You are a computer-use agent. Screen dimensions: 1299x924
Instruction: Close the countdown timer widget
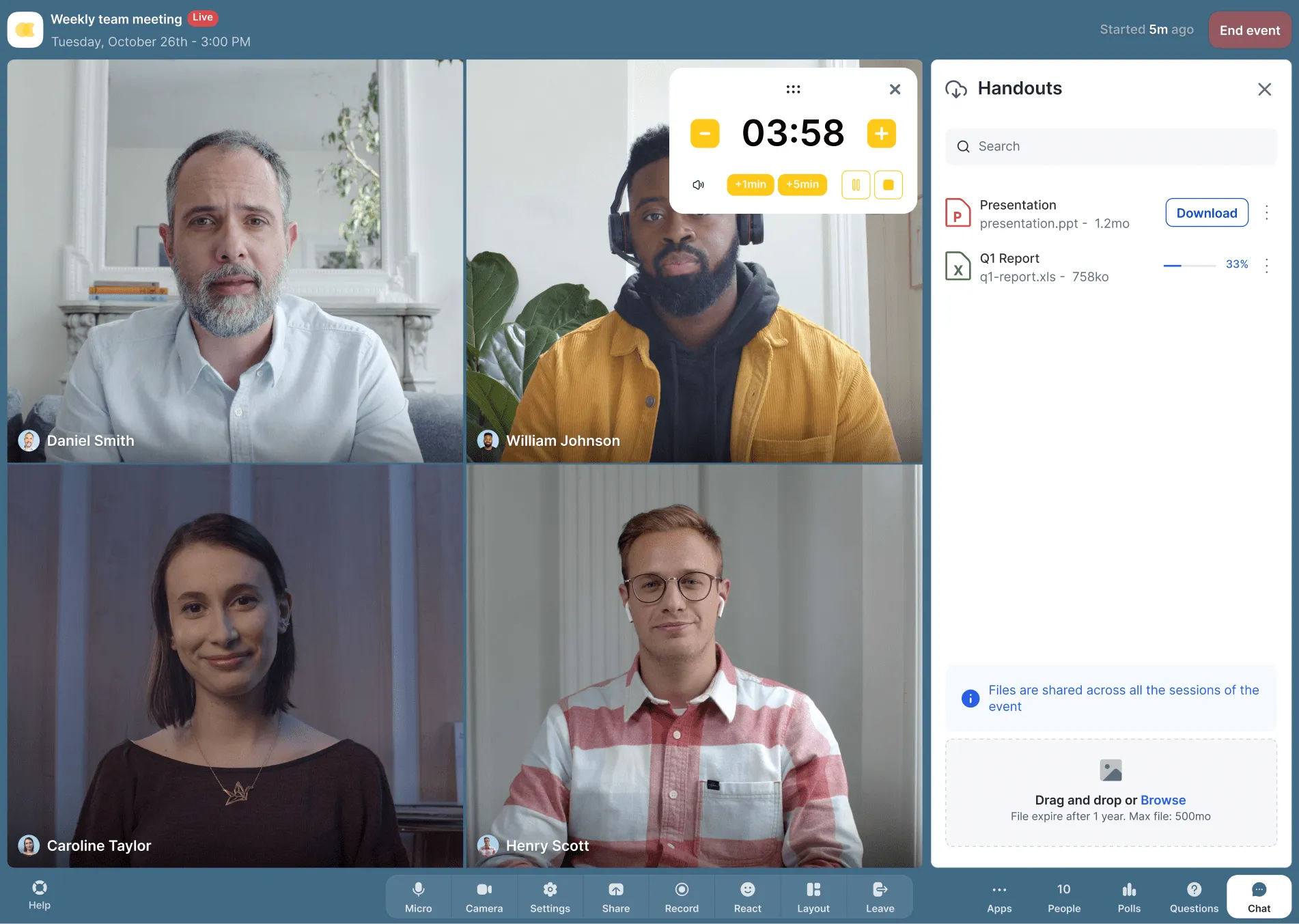click(895, 89)
